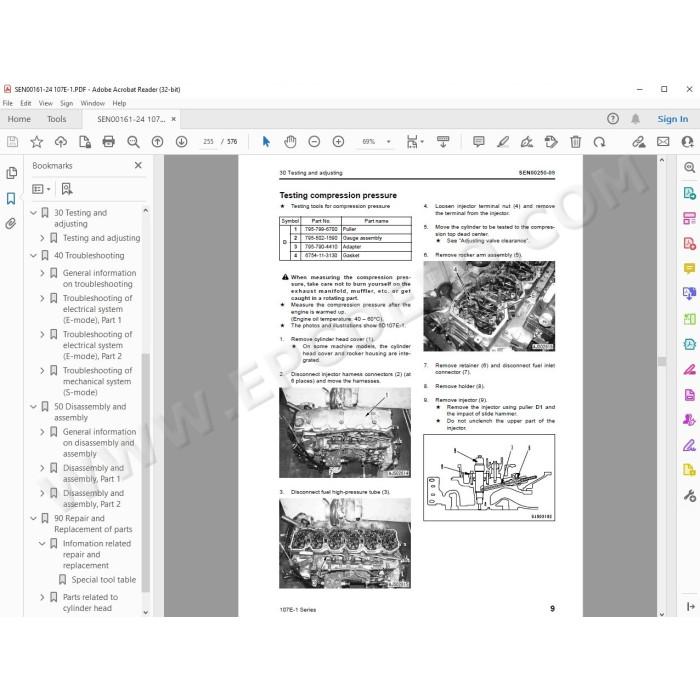This screenshot has width=700, height=700.
Task: Go to previous page arrow
Action: (x=157, y=142)
